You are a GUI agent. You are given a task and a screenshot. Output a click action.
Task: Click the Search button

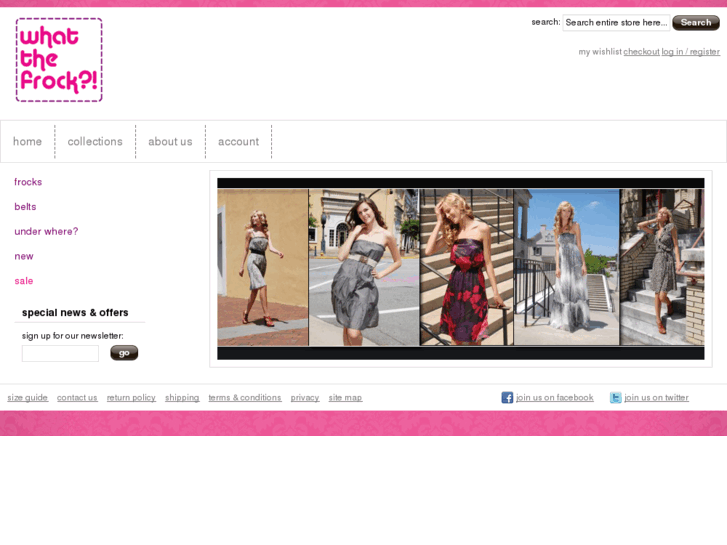(696, 22)
